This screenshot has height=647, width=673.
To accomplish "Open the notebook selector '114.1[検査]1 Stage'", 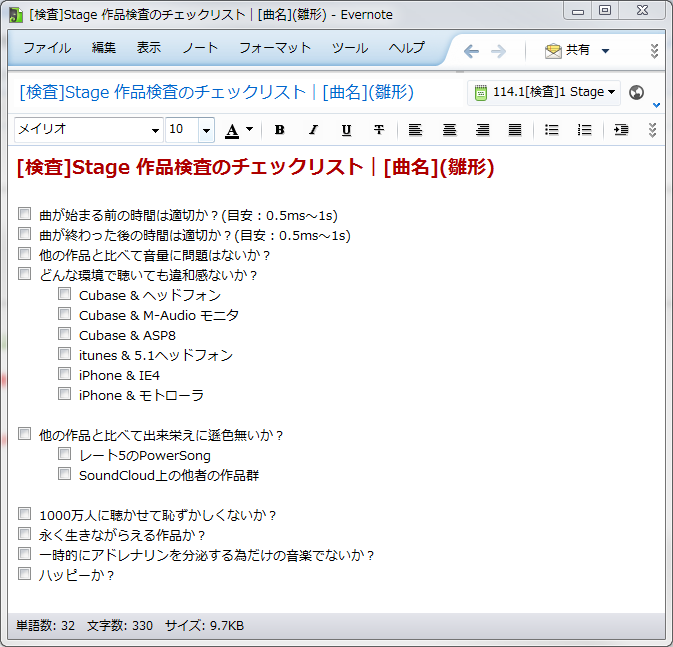I will tap(545, 92).
